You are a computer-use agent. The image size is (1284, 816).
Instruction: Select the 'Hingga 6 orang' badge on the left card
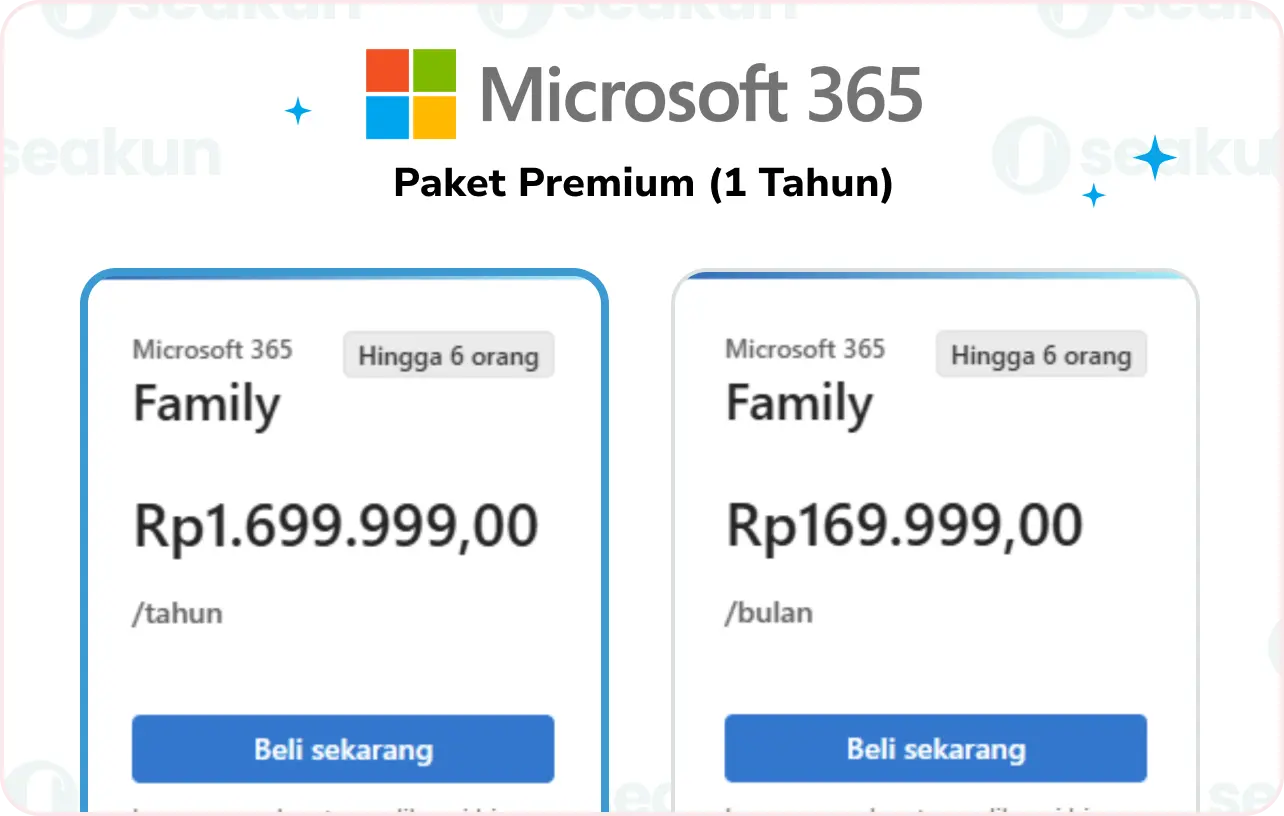448,355
